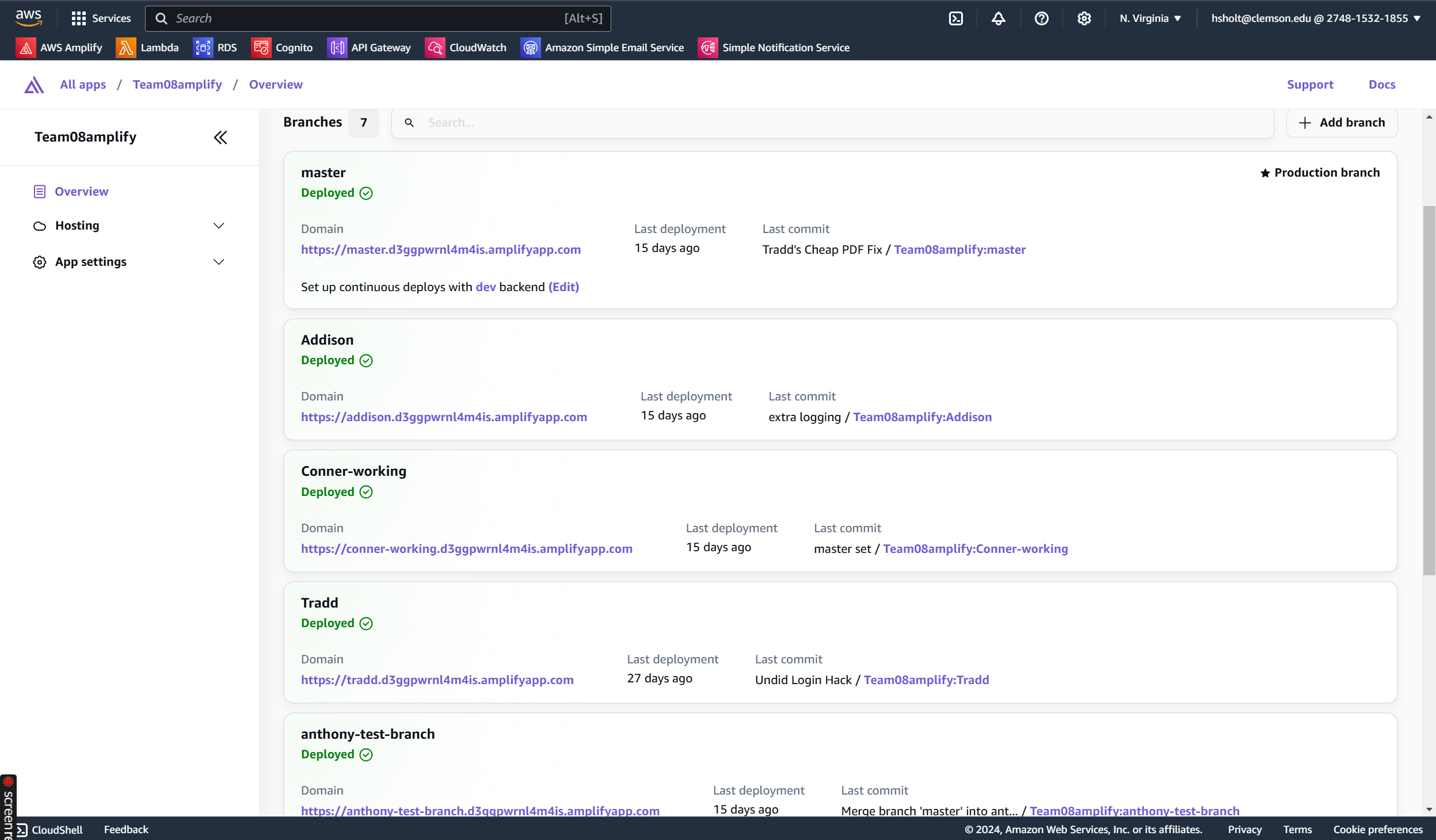Click anthony-test-branch Deployed check icon

tap(366, 755)
